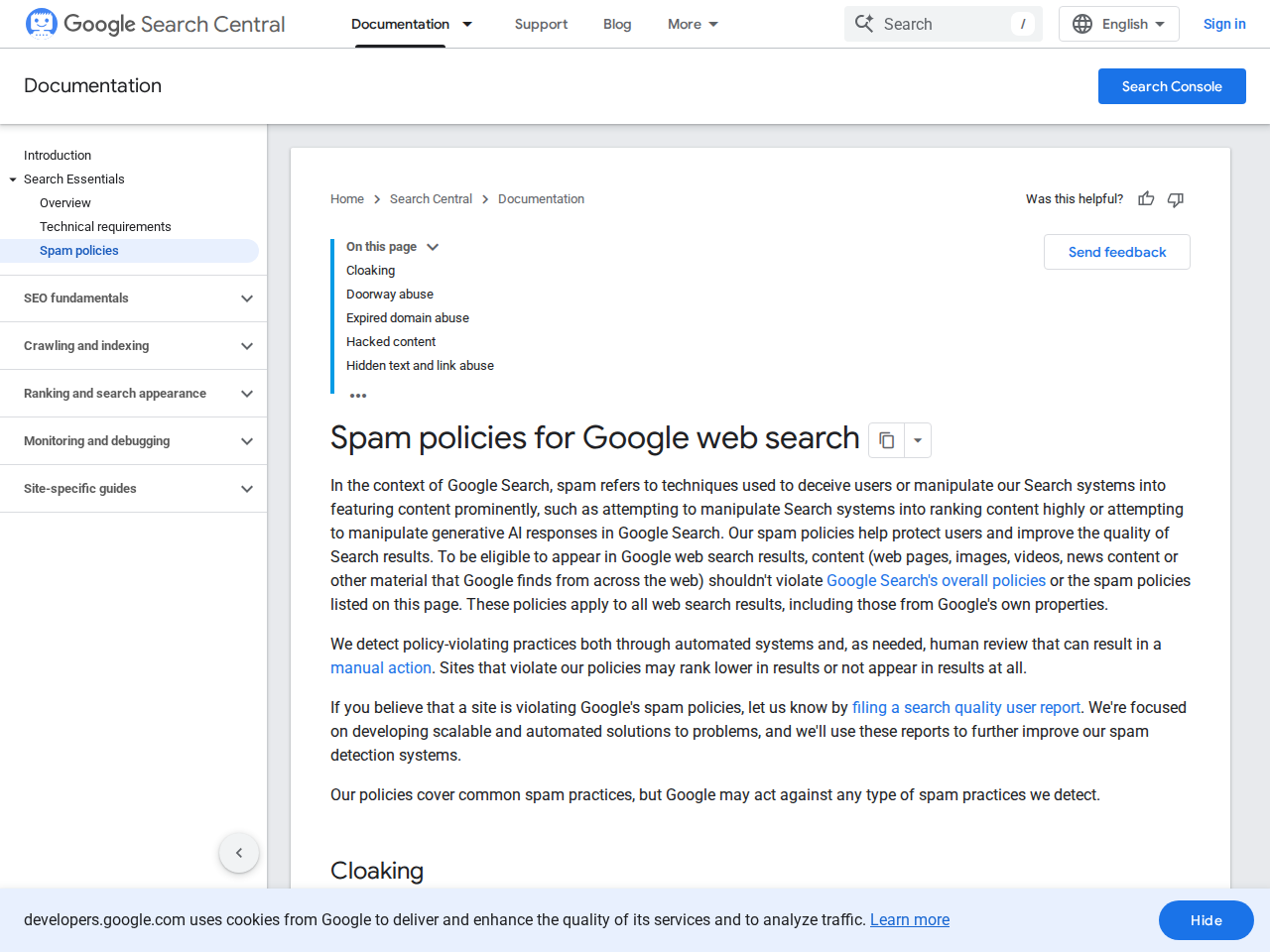Select the Documentation tab in header
The height and width of the screenshot is (952, 1270).
(400, 24)
